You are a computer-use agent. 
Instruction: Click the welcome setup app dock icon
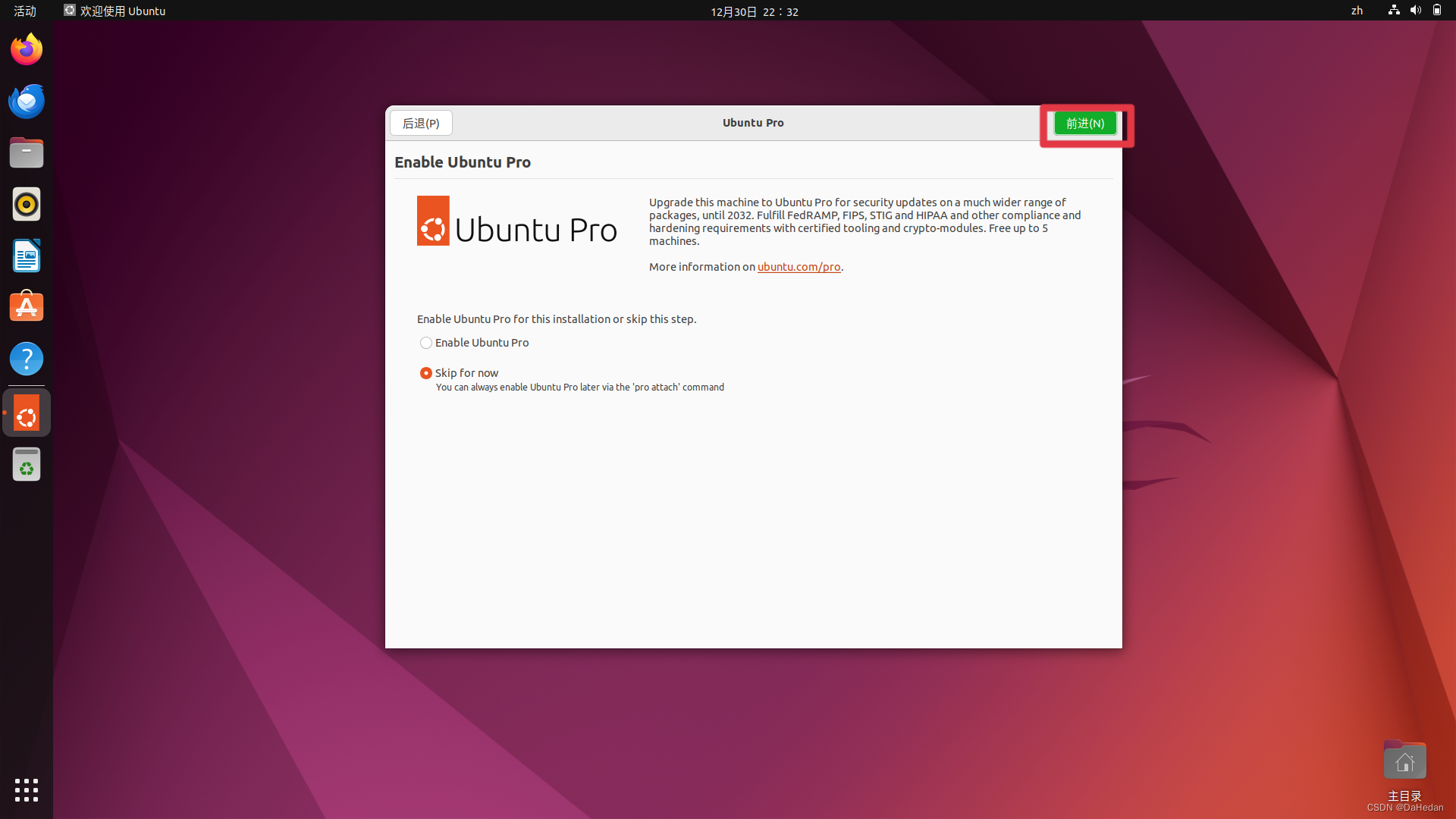click(27, 413)
